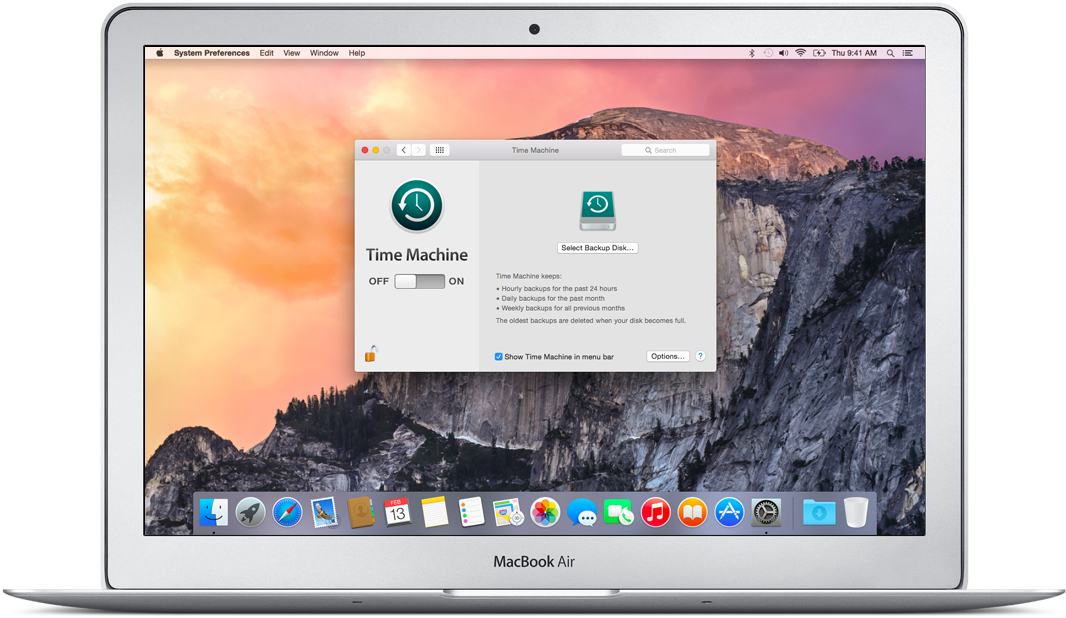Click battery status icon in menu bar
This screenshot has width=1066, height=618.
click(x=819, y=53)
